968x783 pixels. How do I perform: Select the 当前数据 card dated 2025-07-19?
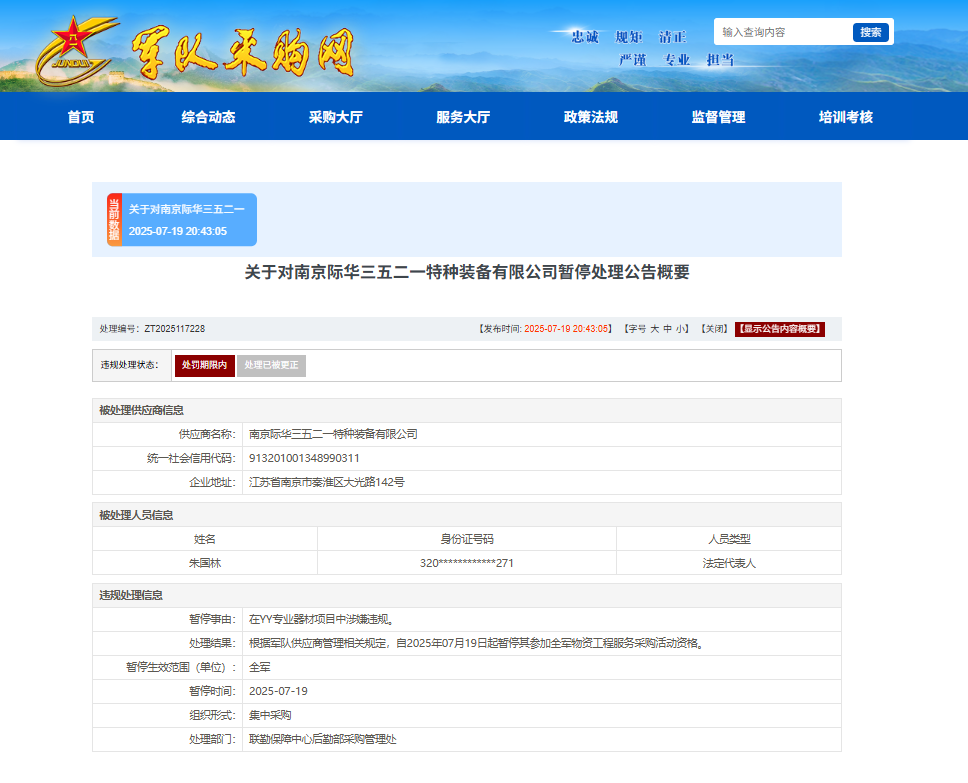point(182,220)
